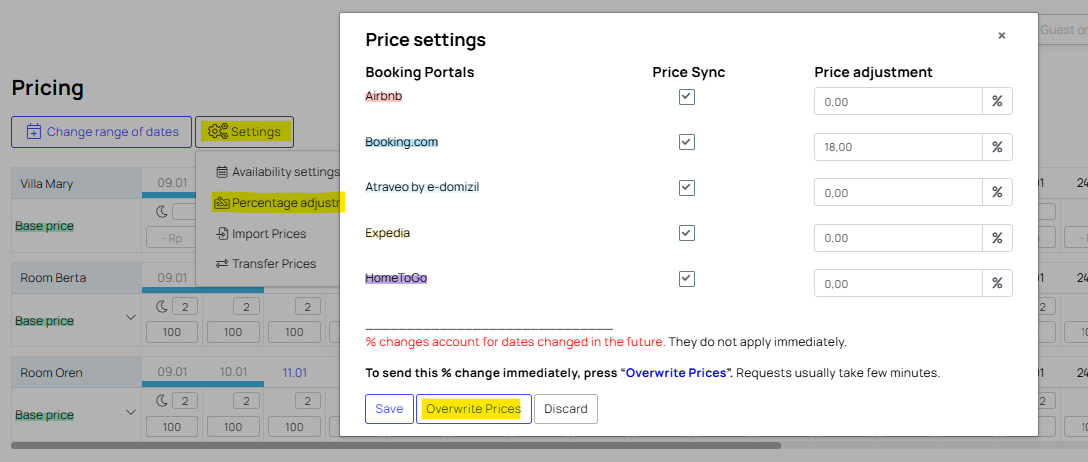Click the Booking.com portal label

pyautogui.click(x=402, y=142)
